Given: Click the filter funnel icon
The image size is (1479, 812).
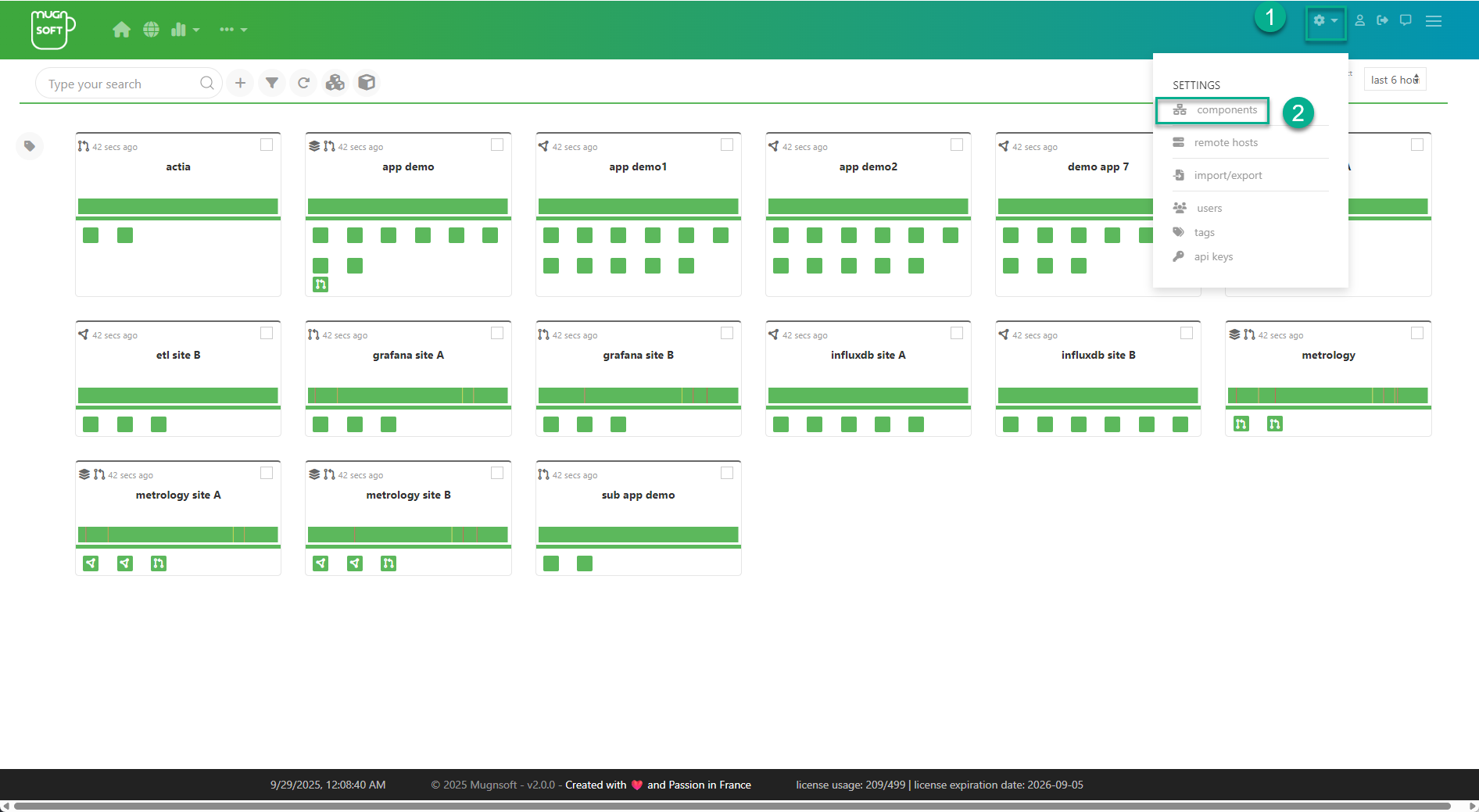Looking at the screenshot, I should point(271,83).
